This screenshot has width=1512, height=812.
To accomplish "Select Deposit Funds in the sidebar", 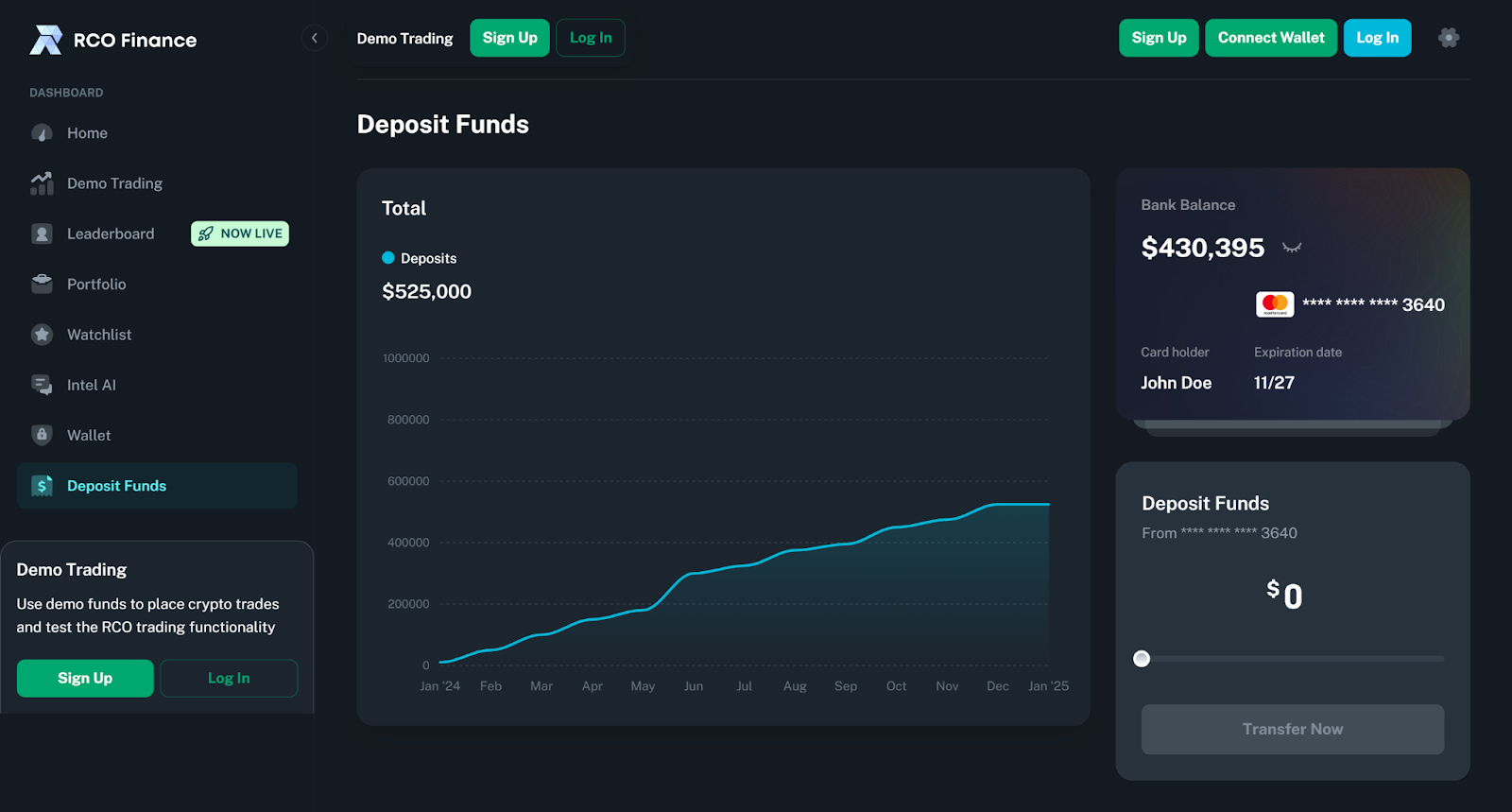I will coord(157,486).
